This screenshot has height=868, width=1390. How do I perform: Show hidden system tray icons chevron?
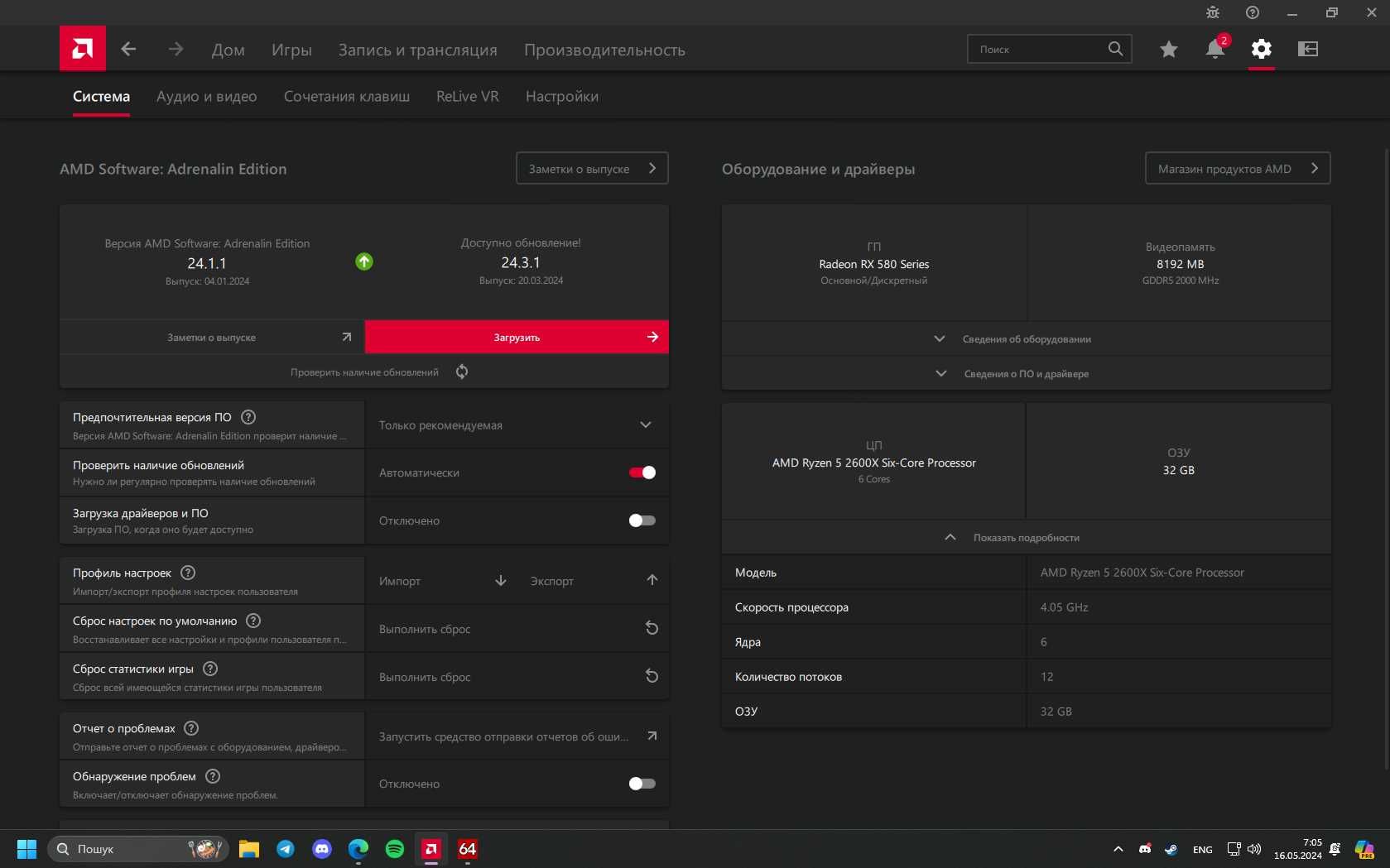(x=1118, y=849)
